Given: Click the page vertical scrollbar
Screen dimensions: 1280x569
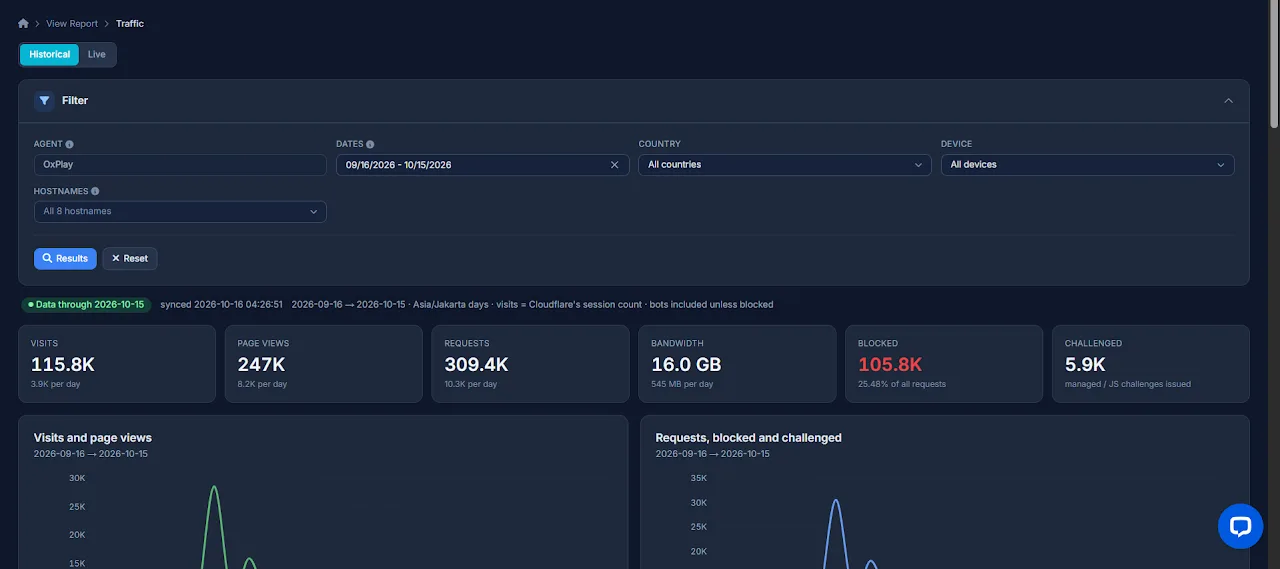Looking at the screenshot, I should pos(1274,65).
